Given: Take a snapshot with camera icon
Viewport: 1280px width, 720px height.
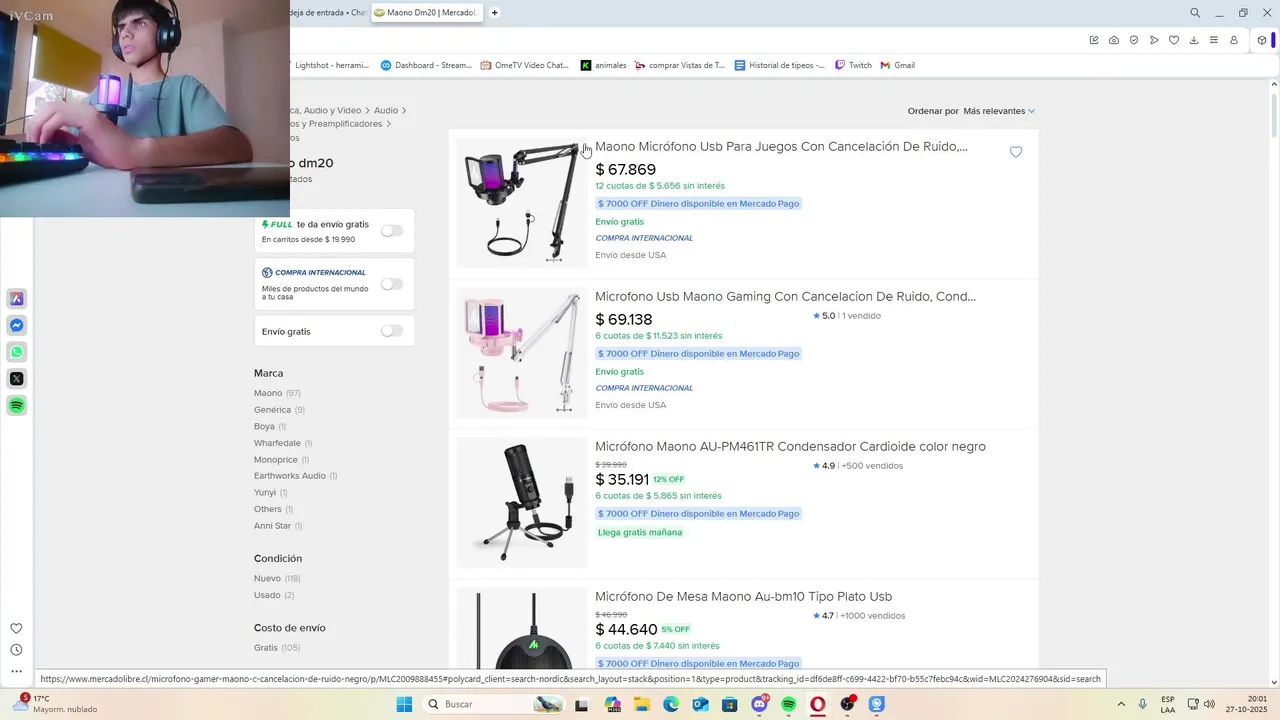Looking at the screenshot, I should coord(1114,40).
